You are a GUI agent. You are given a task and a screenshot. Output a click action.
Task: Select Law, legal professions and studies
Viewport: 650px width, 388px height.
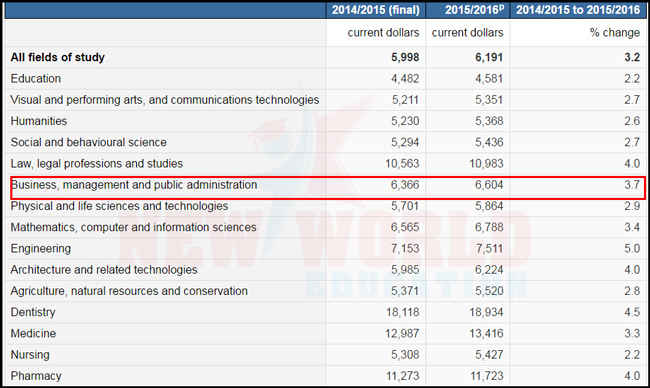(97, 164)
